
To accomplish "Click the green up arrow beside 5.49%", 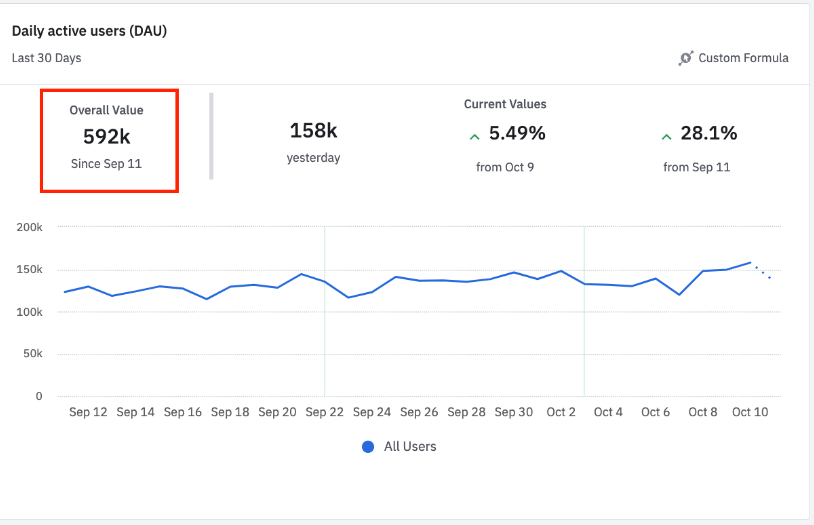I will (475, 135).
